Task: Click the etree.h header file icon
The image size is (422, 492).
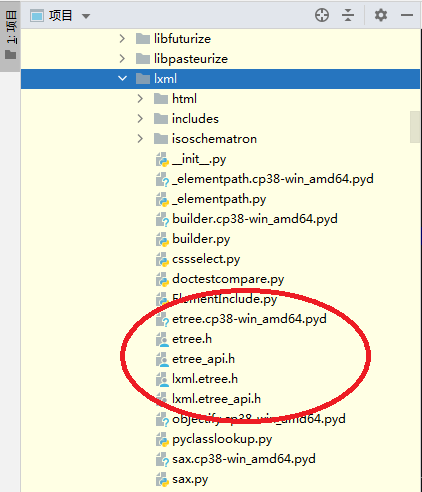Action: coord(162,339)
